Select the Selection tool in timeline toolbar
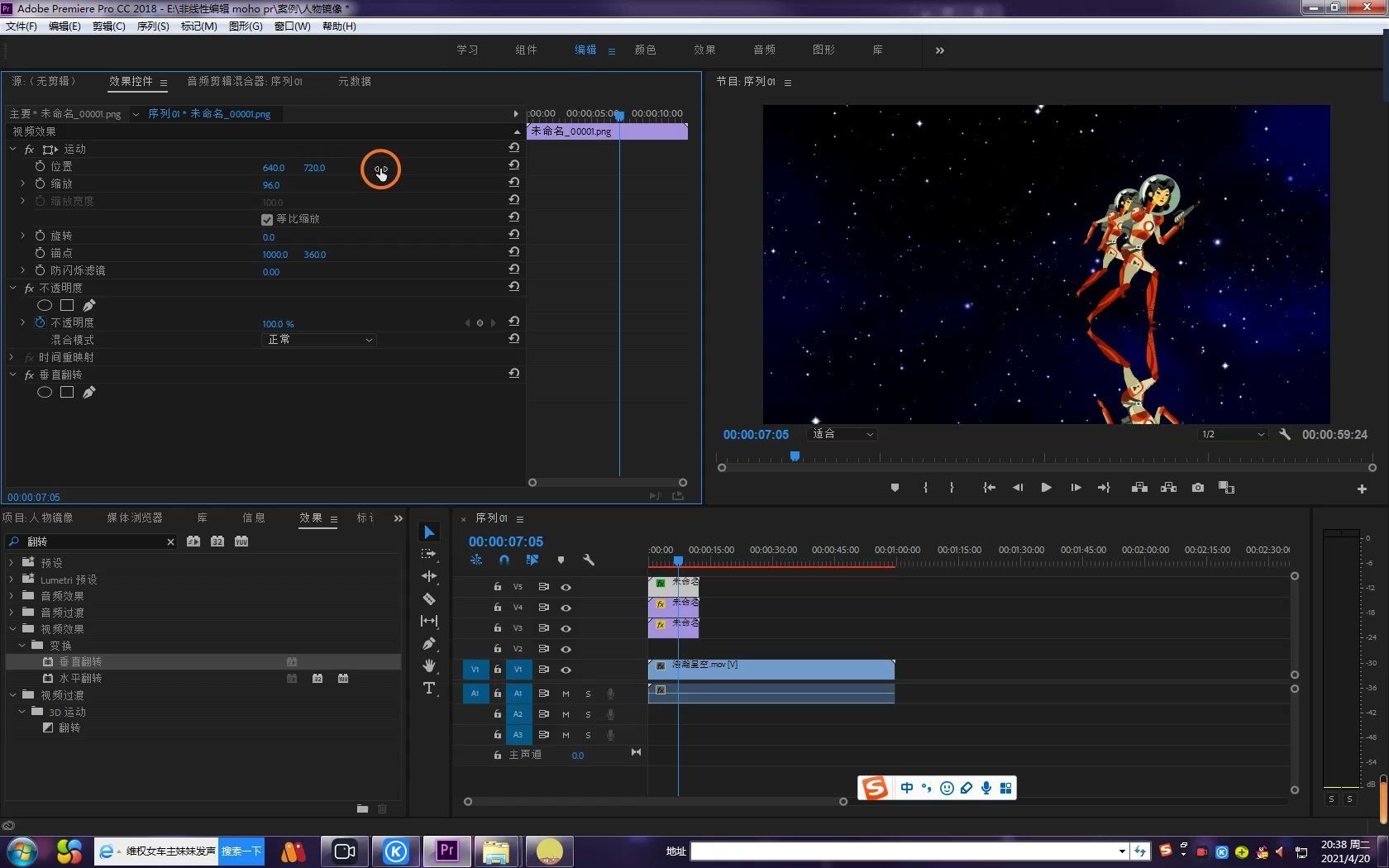The height and width of the screenshot is (868, 1389). pos(429,532)
